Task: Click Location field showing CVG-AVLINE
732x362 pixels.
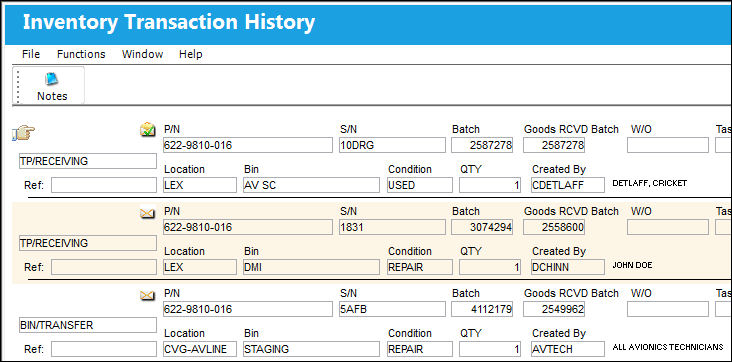Action: pos(200,349)
